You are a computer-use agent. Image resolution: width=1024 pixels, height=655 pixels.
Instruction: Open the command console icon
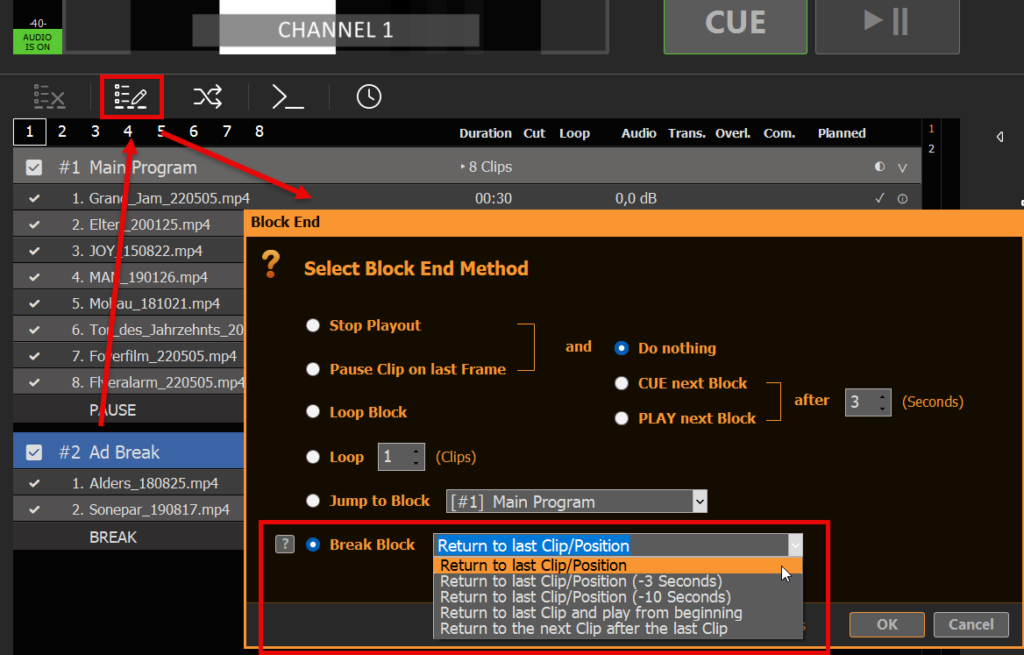[286, 97]
